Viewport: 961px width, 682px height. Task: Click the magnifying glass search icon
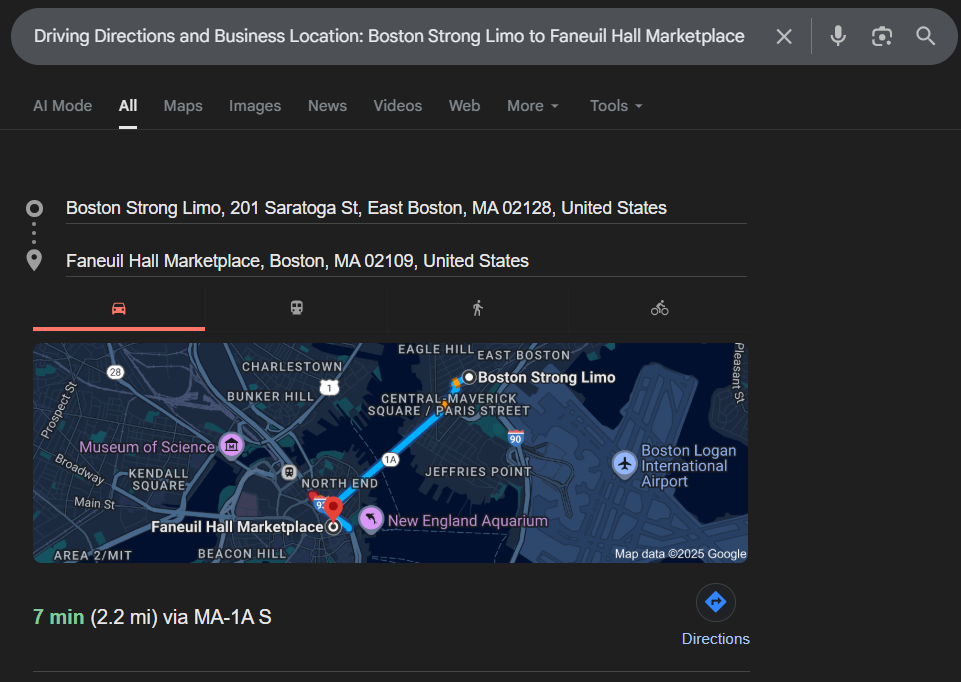coord(925,37)
